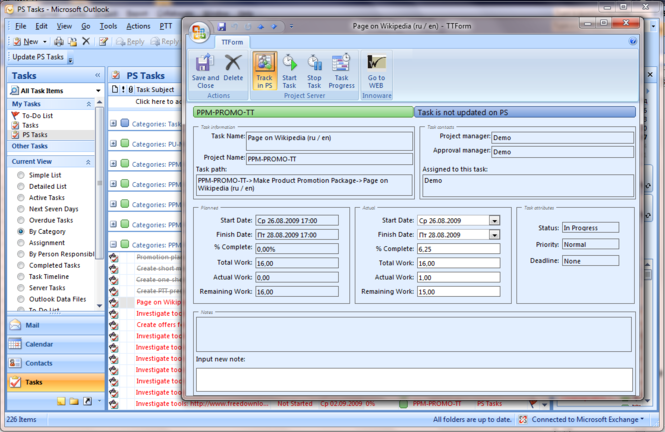The height and width of the screenshot is (432, 665).
Task: Select the TTForm ribbon tab
Action: tap(232, 42)
